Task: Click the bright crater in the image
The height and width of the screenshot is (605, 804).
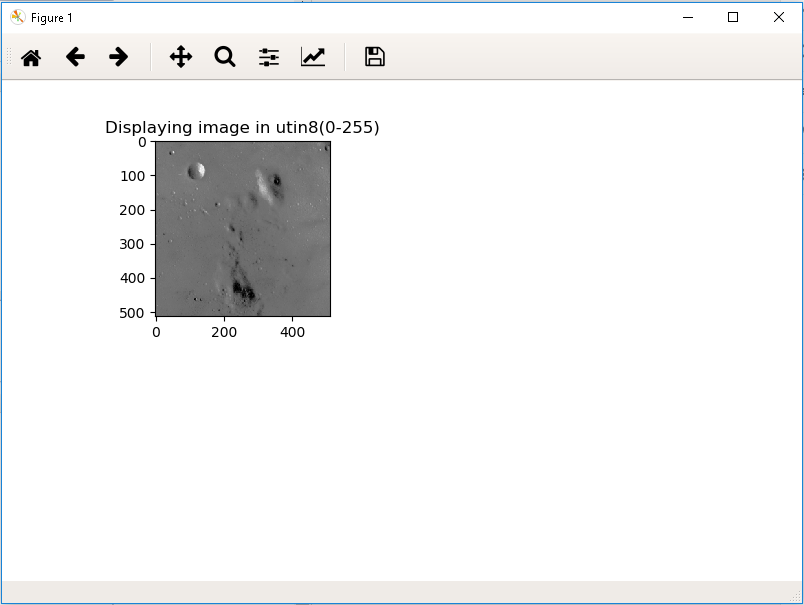Action: [x=196, y=170]
